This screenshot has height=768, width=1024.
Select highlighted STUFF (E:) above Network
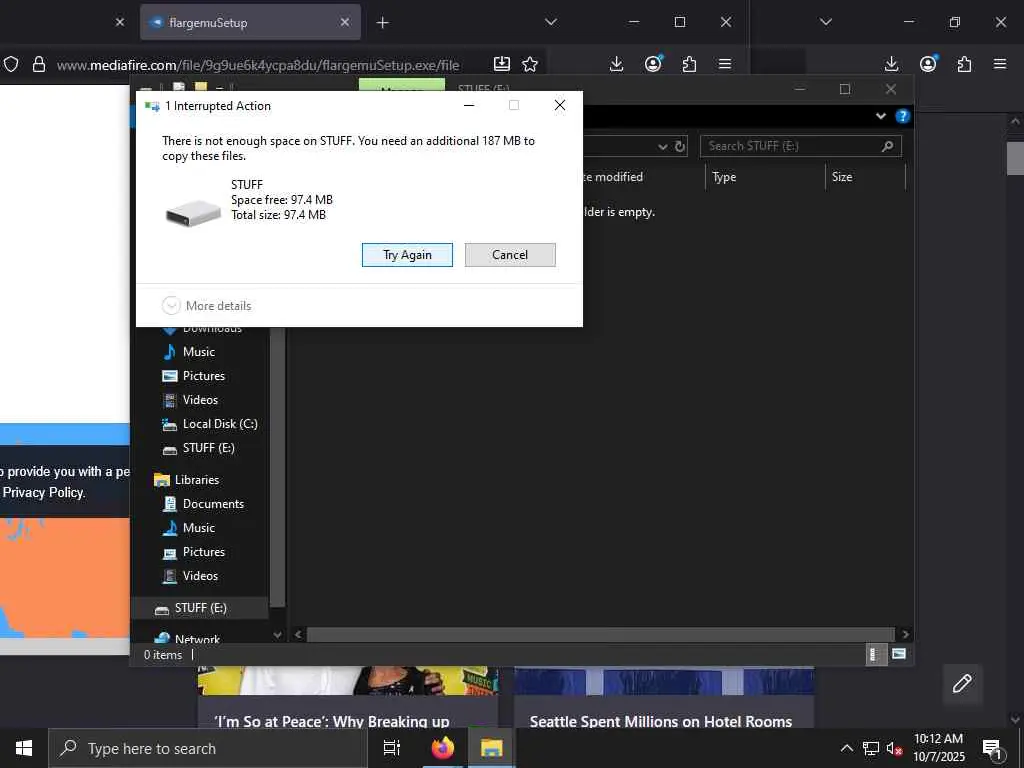(x=200, y=608)
